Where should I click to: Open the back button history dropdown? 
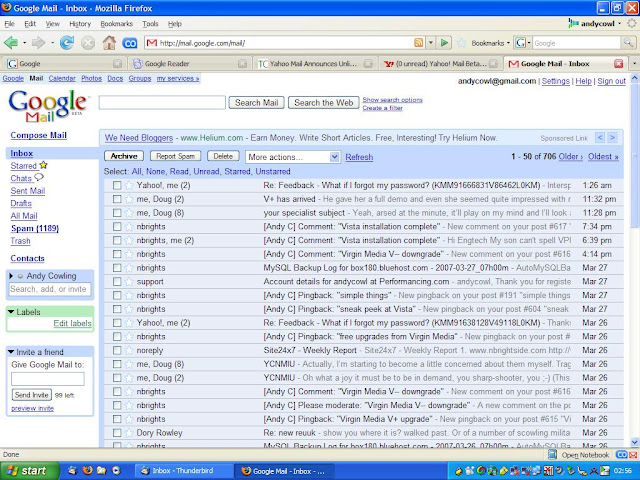(24, 42)
